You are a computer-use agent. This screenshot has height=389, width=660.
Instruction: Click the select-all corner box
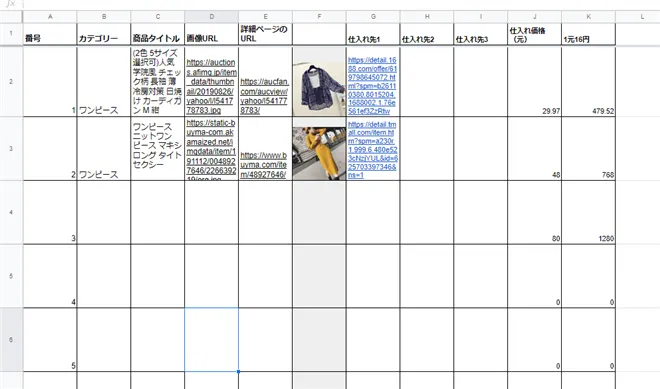(11, 17)
